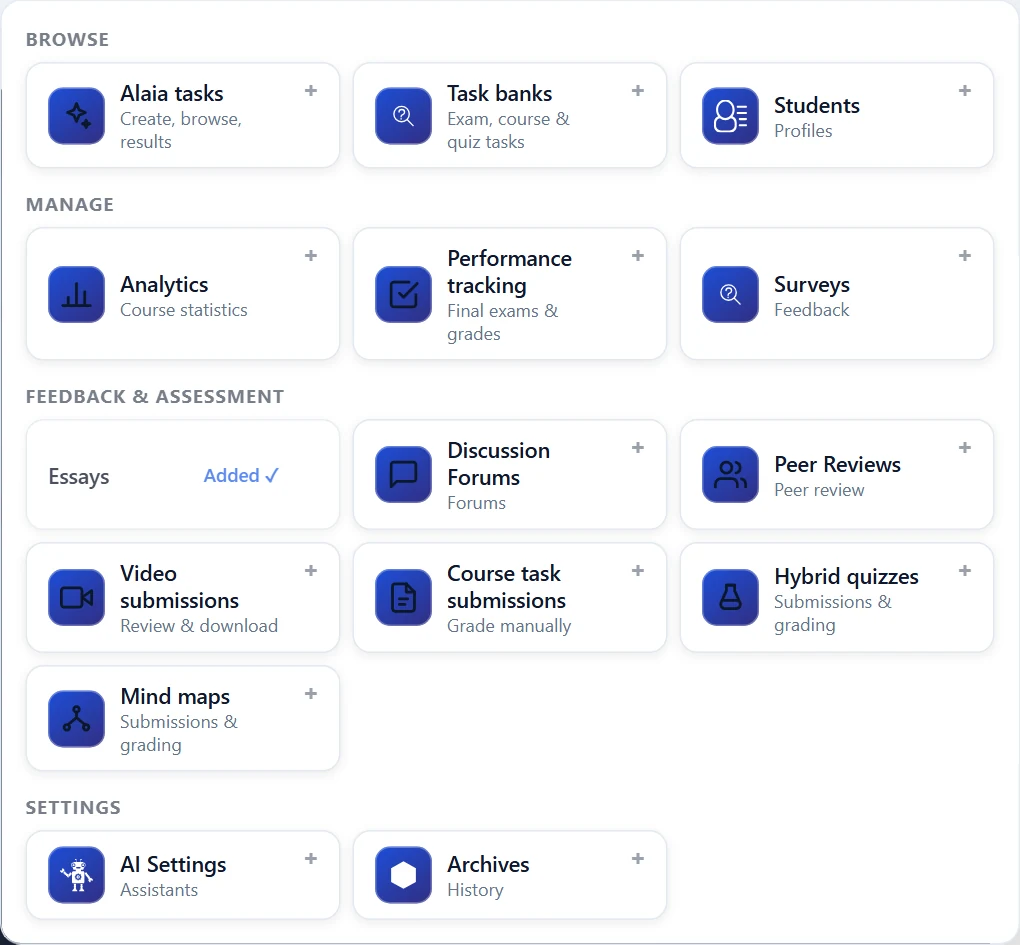This screenshot has width=1020, height=945.
Task: Select the Course task submissions title
Action: coord(506,587)
